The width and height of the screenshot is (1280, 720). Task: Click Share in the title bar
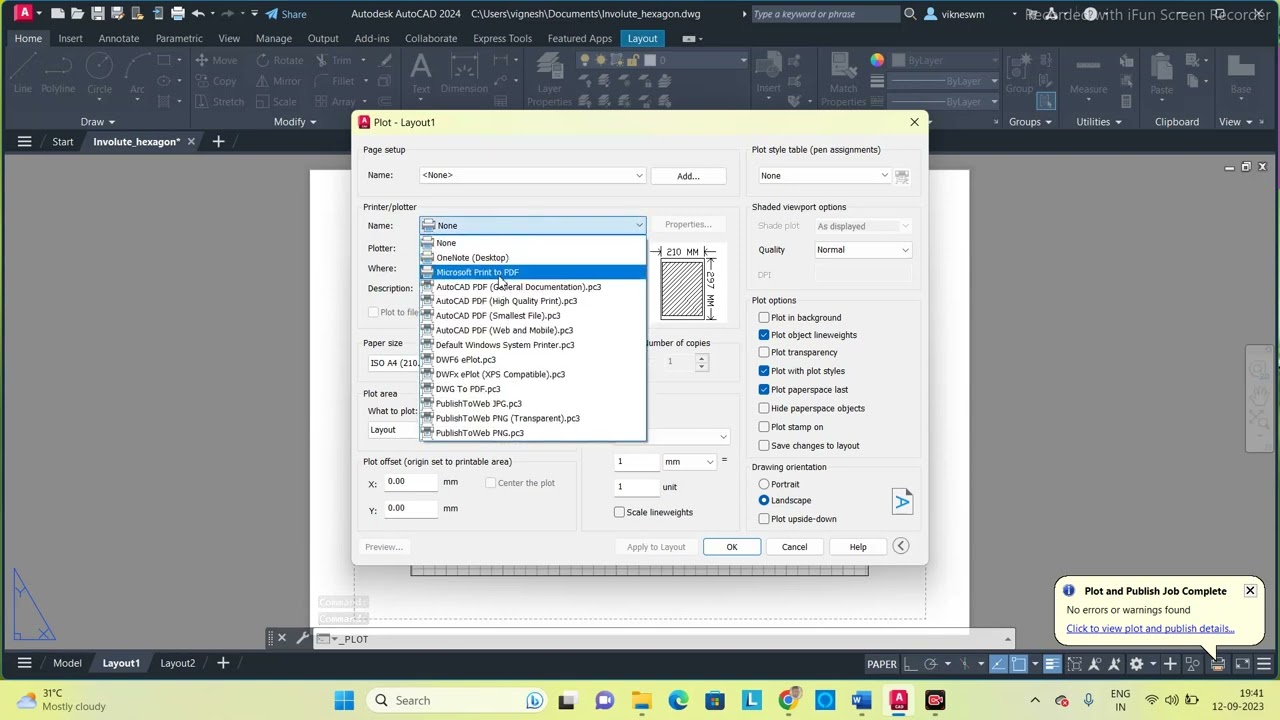point(286,14)
